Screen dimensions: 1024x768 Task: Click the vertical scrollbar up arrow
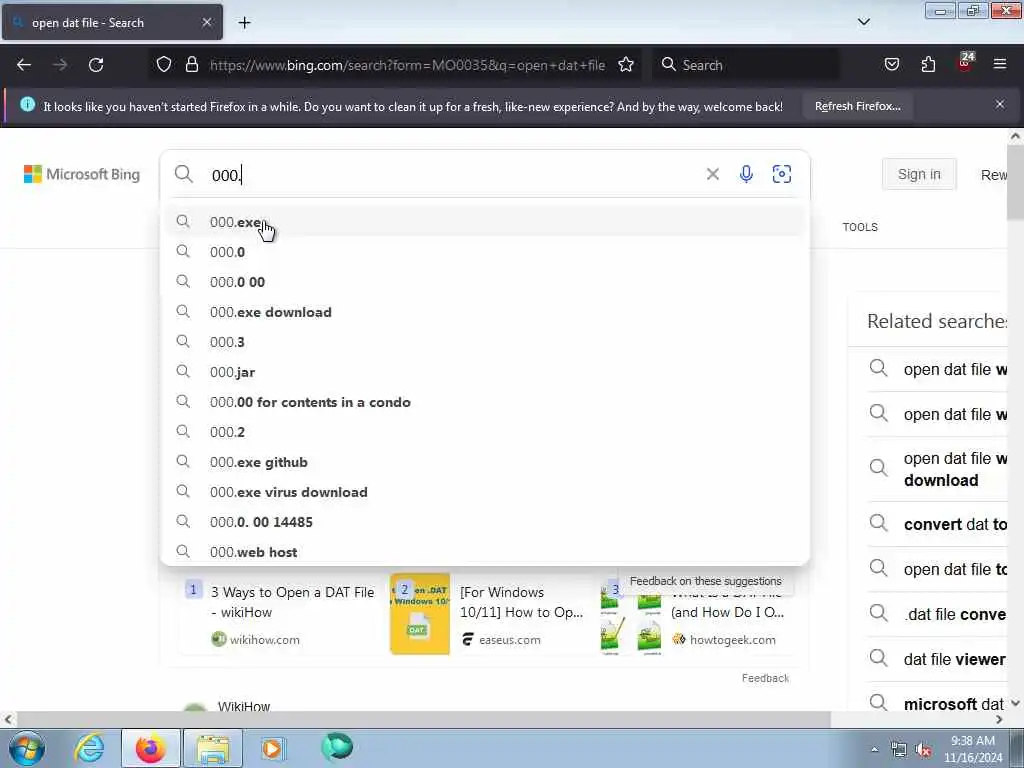(1016, 136)
